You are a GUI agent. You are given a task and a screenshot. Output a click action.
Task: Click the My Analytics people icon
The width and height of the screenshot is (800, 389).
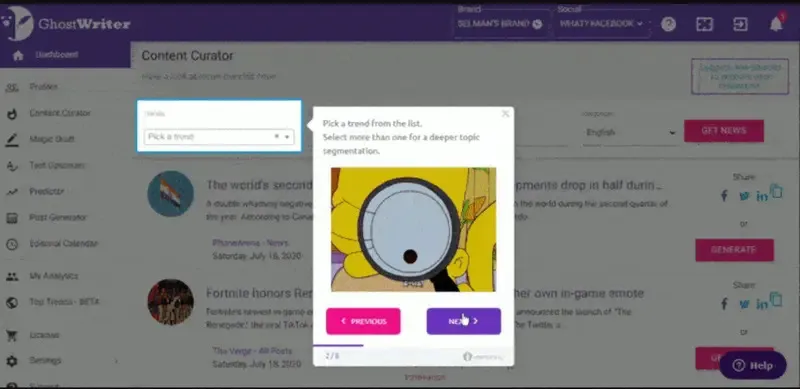[x=12, y=277]
